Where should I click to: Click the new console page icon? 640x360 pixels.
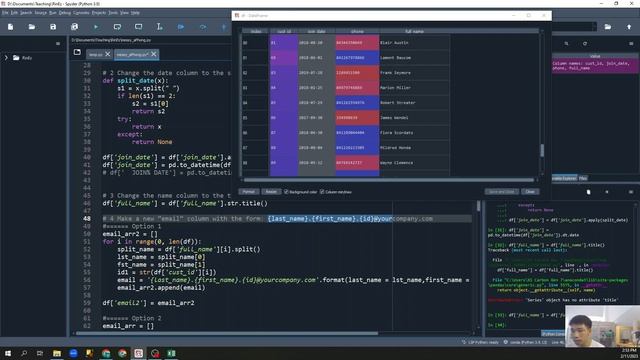[589, 192]
